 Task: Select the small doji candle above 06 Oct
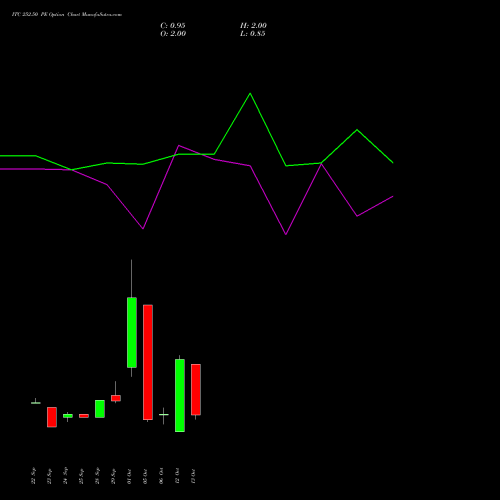tap(164, 415)
